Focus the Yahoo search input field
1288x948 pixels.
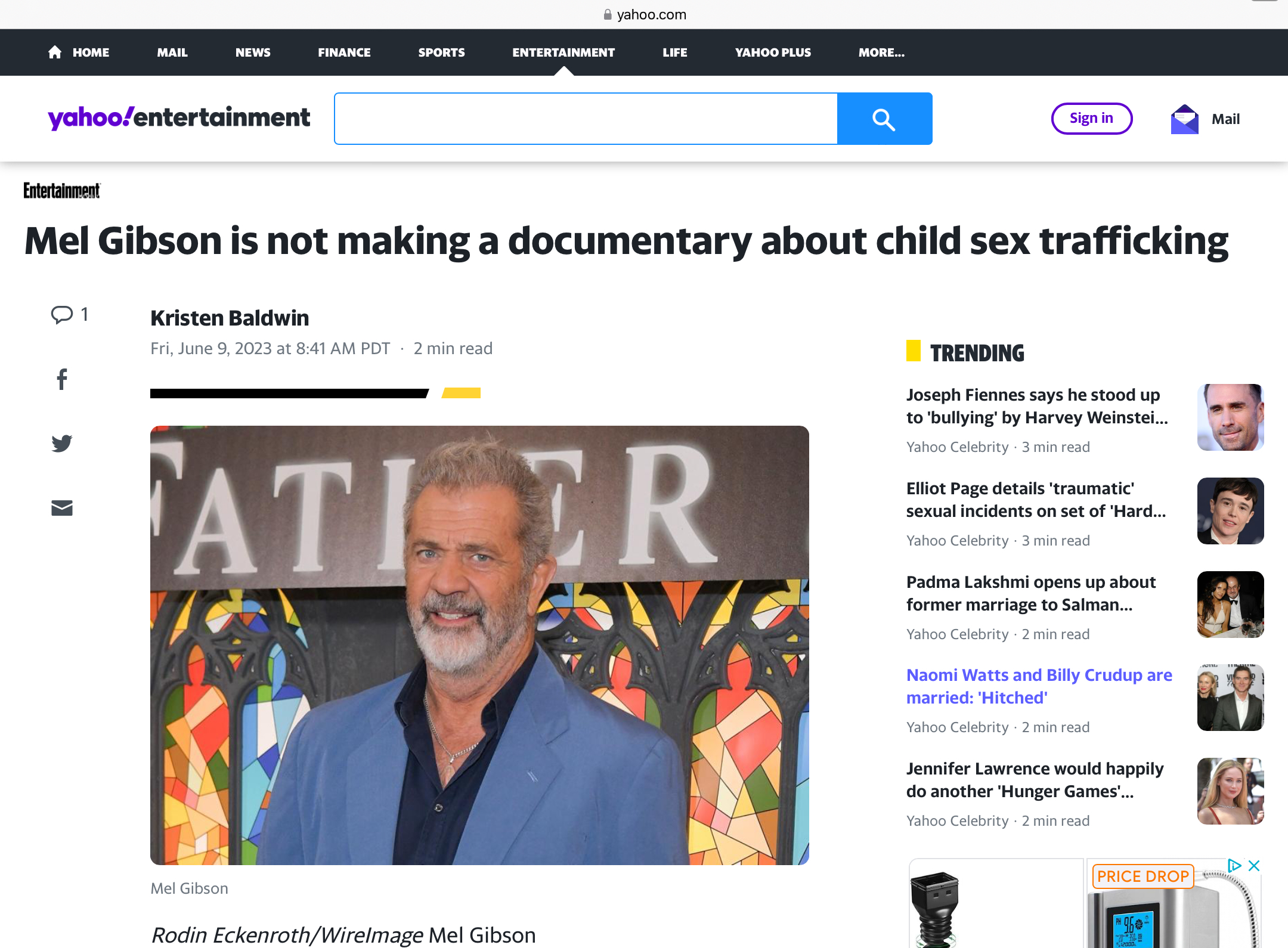click(586, 119)
